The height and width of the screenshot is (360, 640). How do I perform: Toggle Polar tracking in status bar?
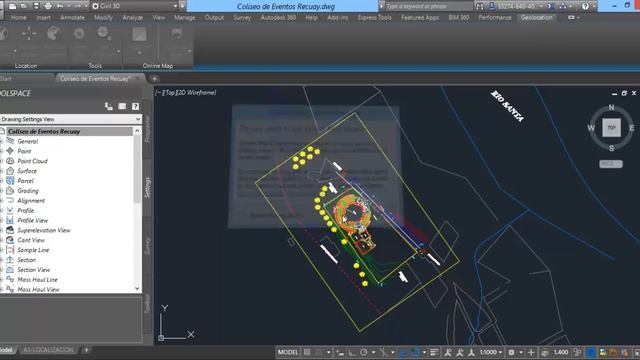[x=364, y=352]
